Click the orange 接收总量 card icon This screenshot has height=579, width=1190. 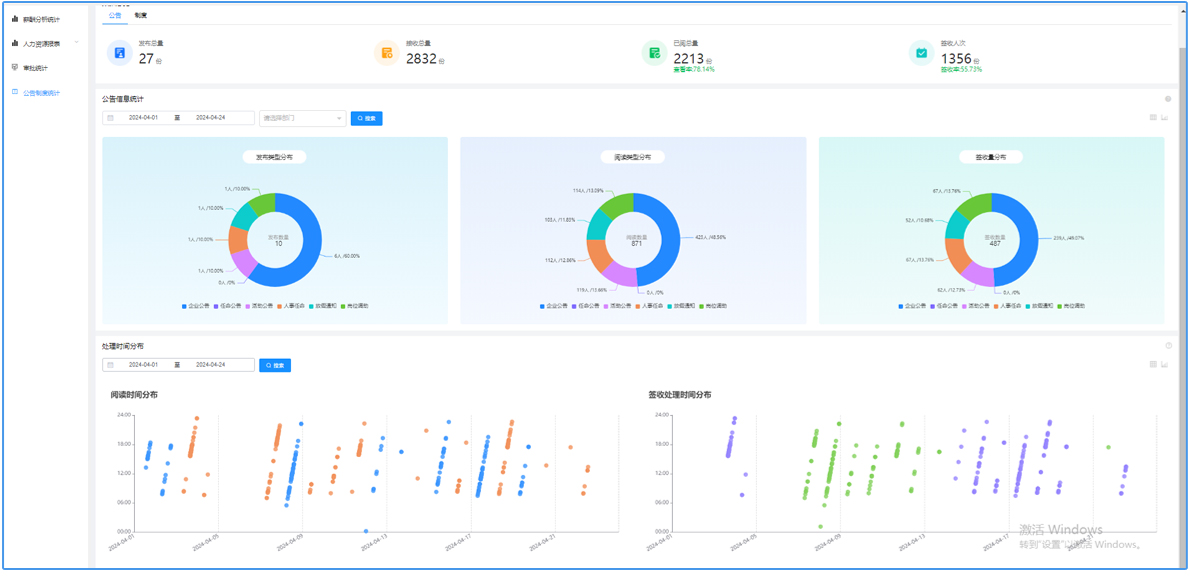tap(387, 53)
